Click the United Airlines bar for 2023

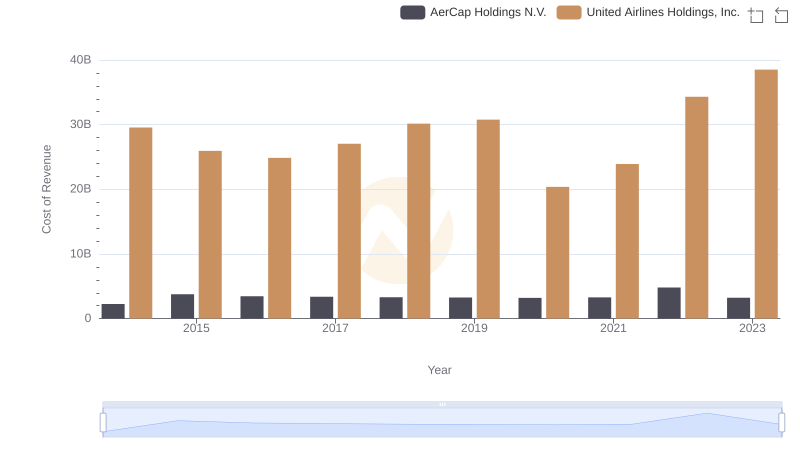click(766, 194)
